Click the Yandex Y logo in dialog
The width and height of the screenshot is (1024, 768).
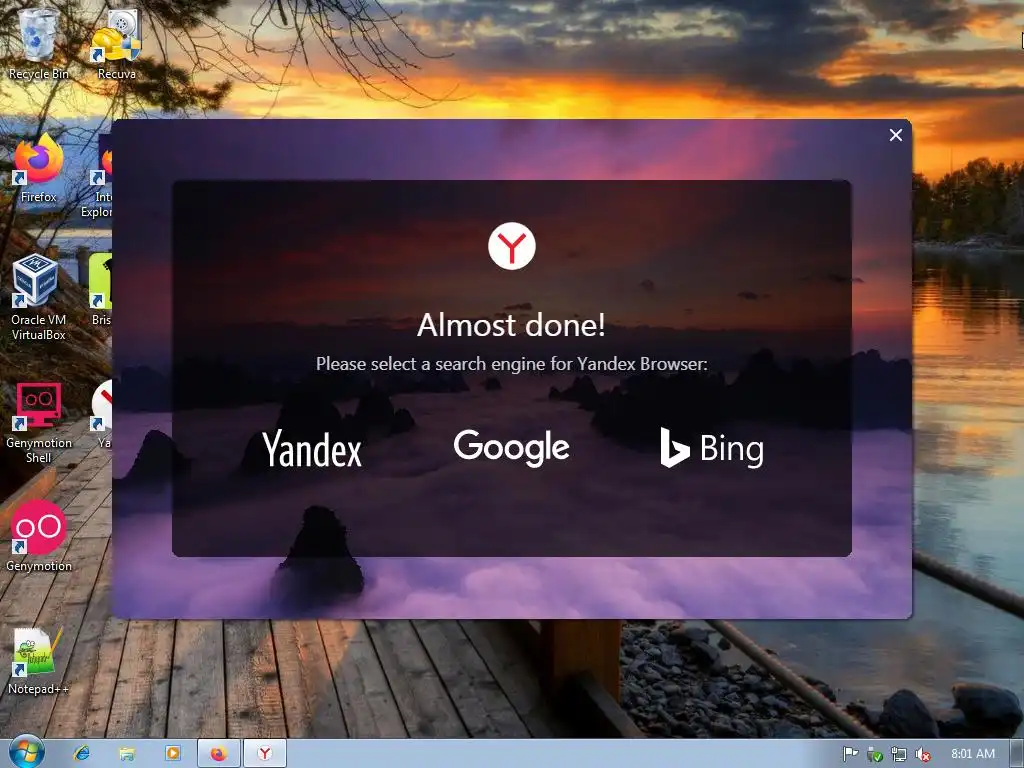click(512, 246)
